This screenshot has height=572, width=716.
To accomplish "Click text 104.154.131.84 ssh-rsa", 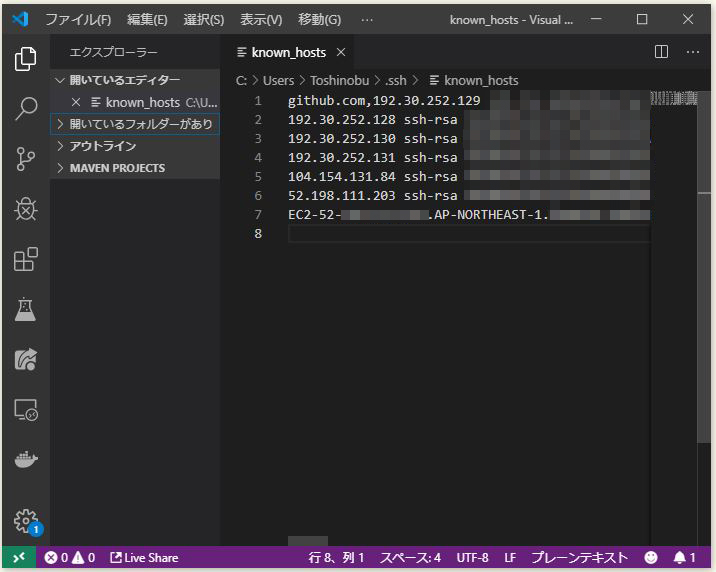I will (372, 177).
